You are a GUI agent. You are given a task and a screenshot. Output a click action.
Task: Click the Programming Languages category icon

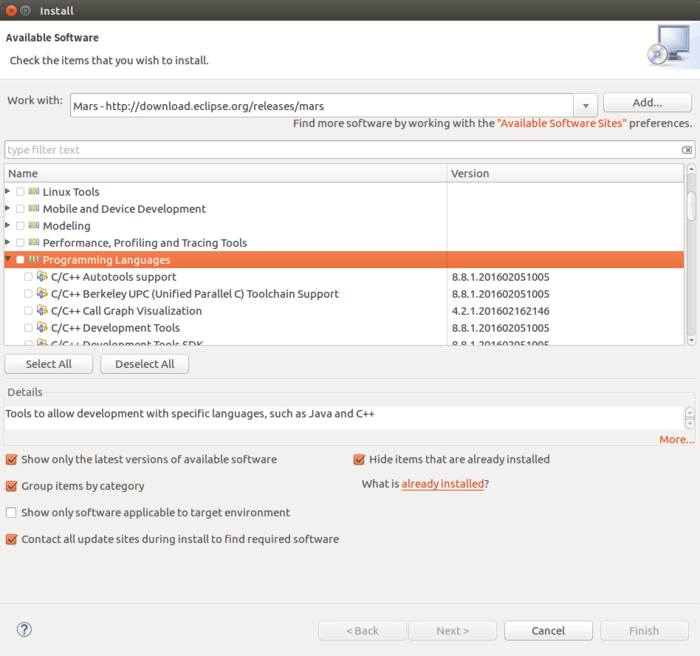33,259
